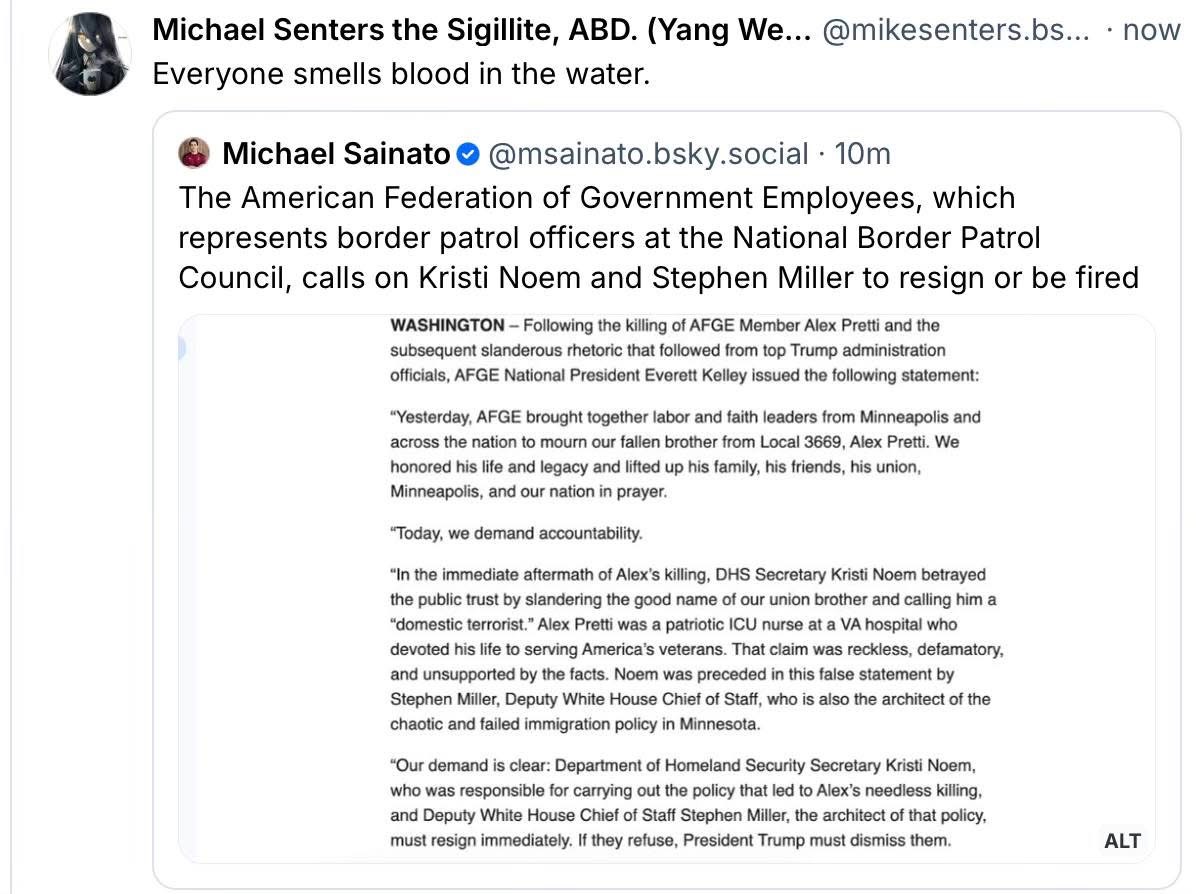Click Michael Sainato's small avatar
Screen dimensions: 1196x894
pyautogui.click(x=195, y=154)
